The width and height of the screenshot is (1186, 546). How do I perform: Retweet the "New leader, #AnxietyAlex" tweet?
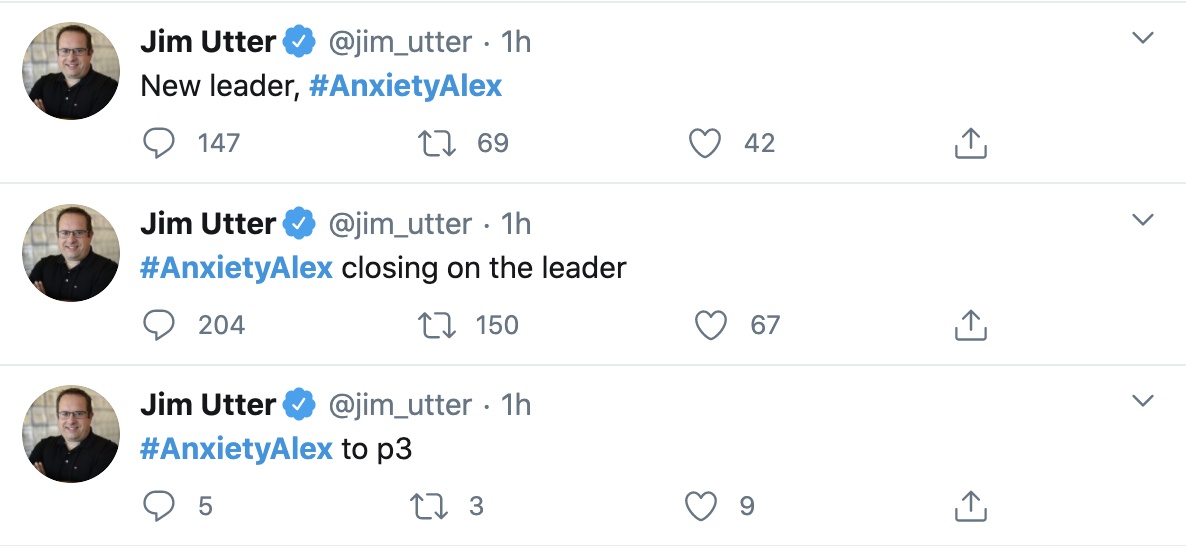coord(437,144)
